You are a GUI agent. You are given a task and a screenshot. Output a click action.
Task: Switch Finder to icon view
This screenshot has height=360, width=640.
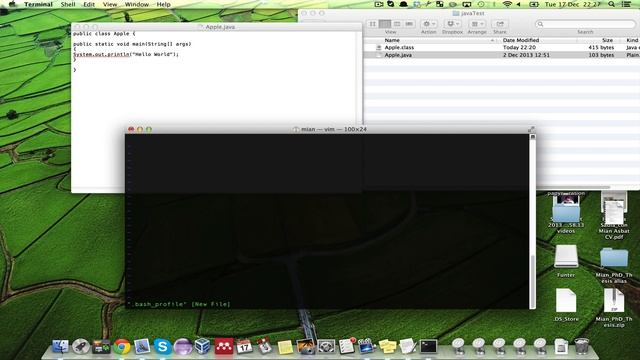373,24
